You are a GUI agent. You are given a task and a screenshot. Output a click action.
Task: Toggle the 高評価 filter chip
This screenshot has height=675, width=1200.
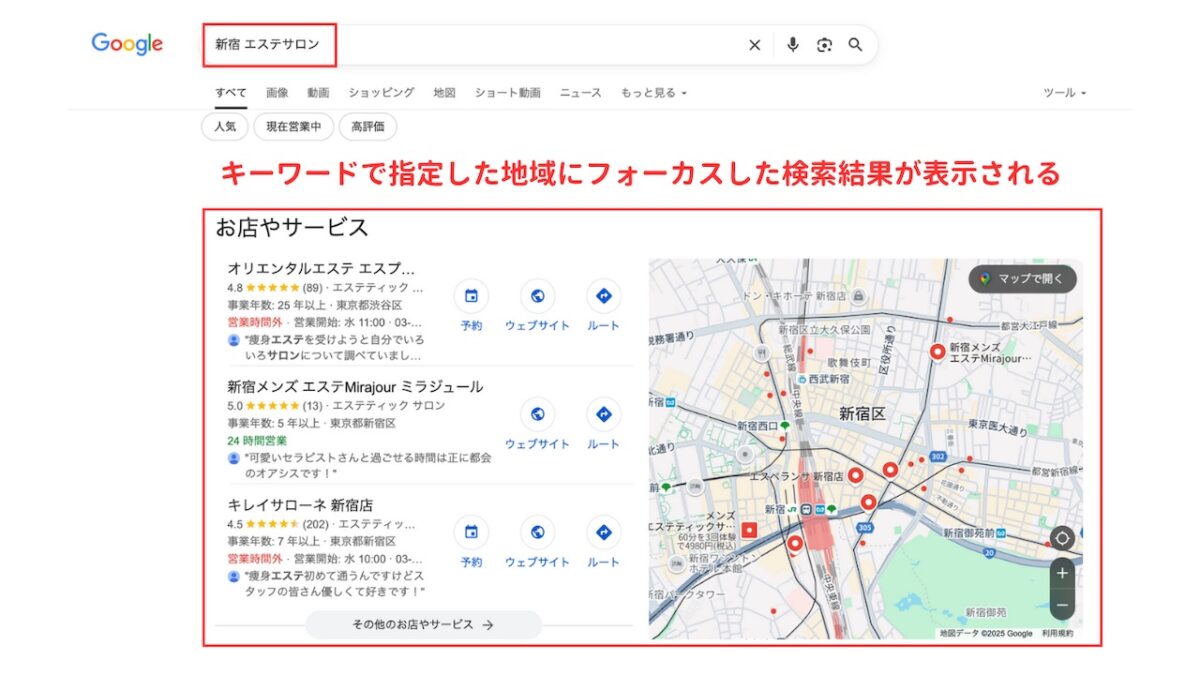367,127
